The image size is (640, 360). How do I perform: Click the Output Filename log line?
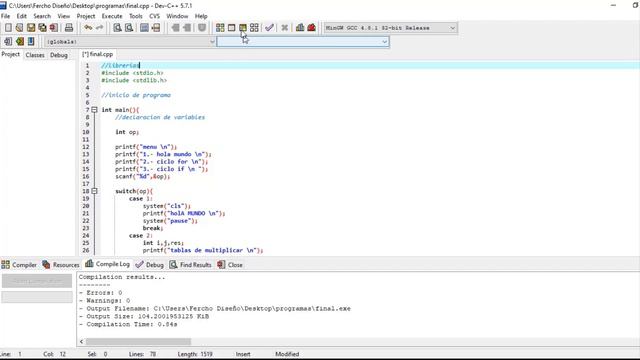coord(215,309)
